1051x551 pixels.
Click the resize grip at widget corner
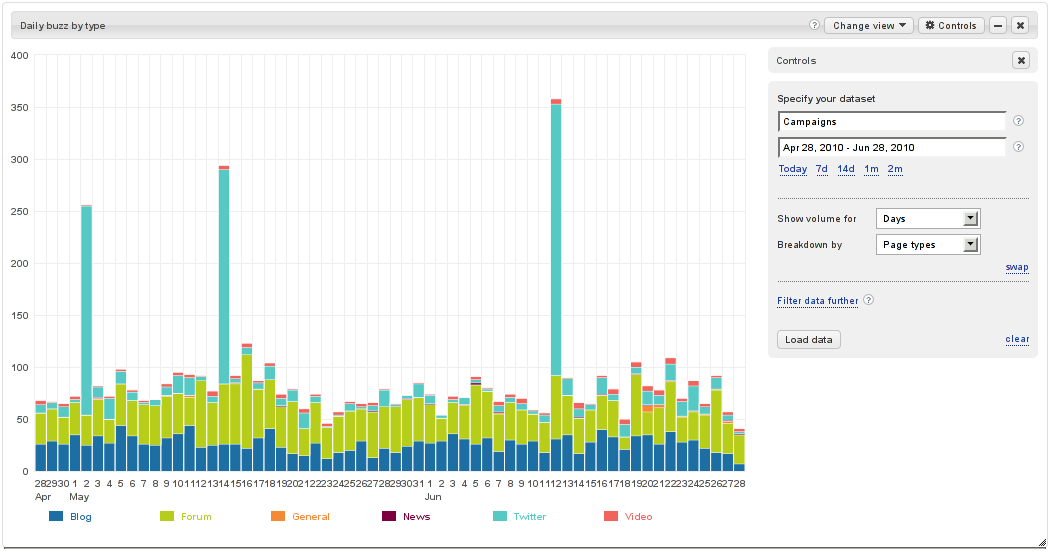(1042, 543)
